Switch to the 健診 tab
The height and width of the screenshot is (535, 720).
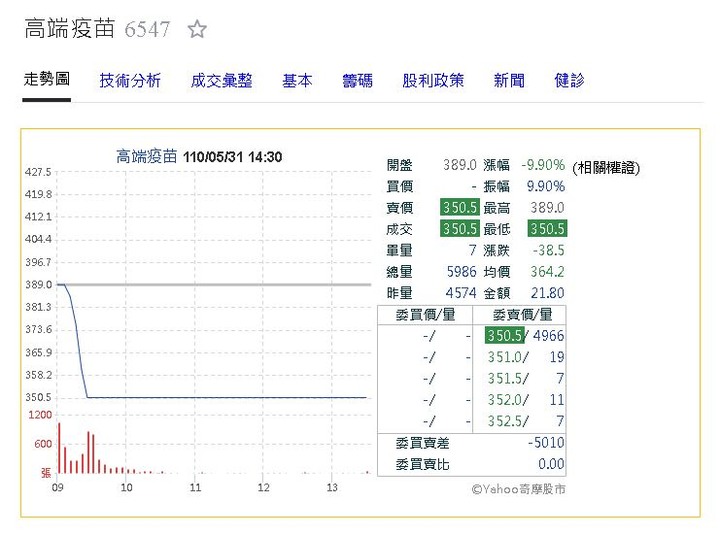pyautogui.click(x=569, y=81)
